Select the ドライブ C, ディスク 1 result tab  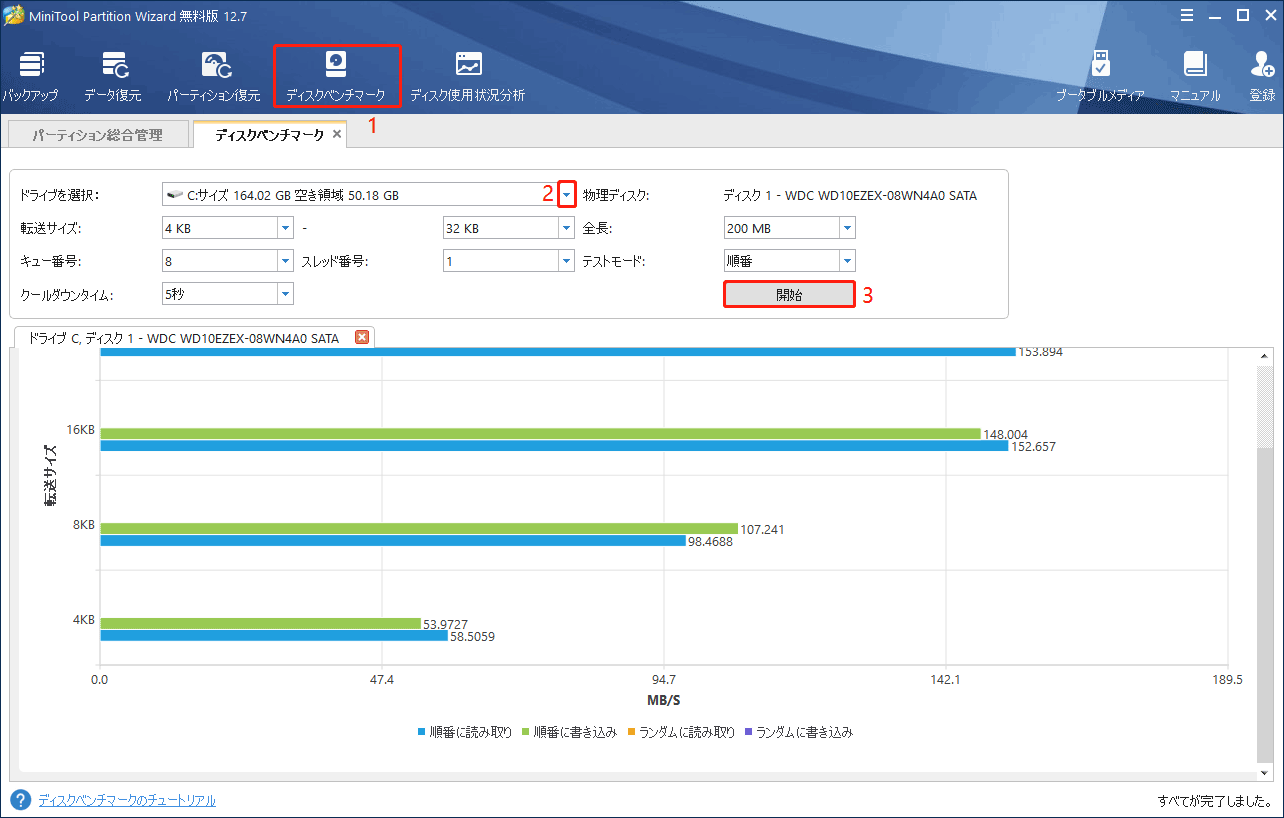[192, 338]
